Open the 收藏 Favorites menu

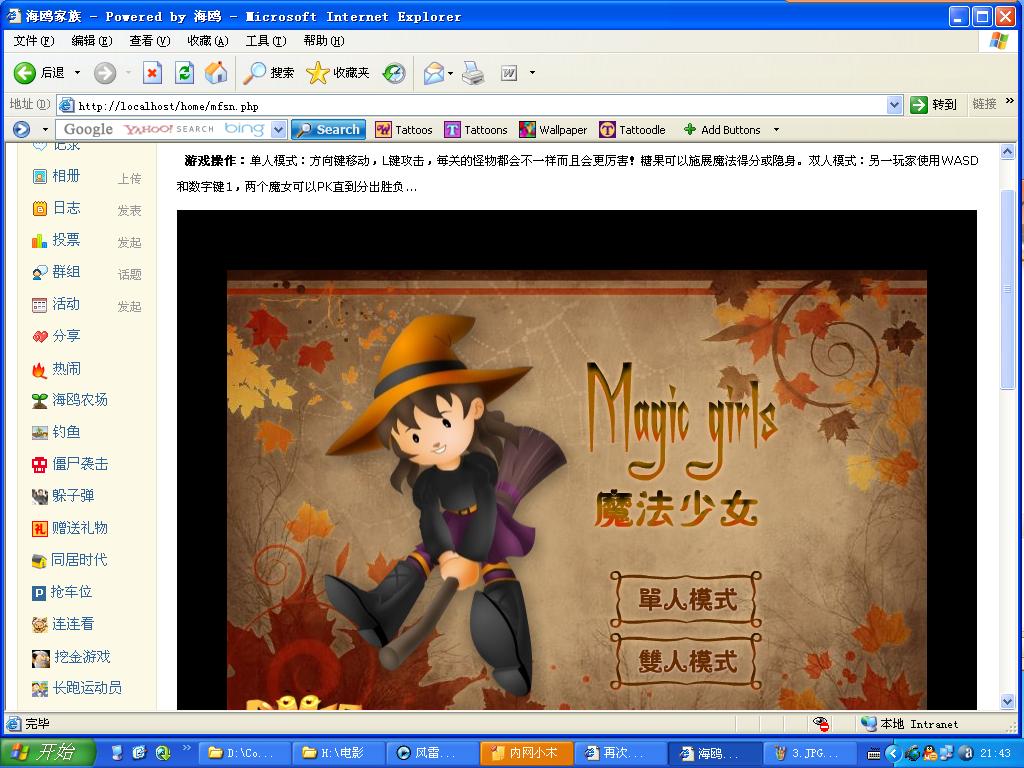[x=208, y=41]
